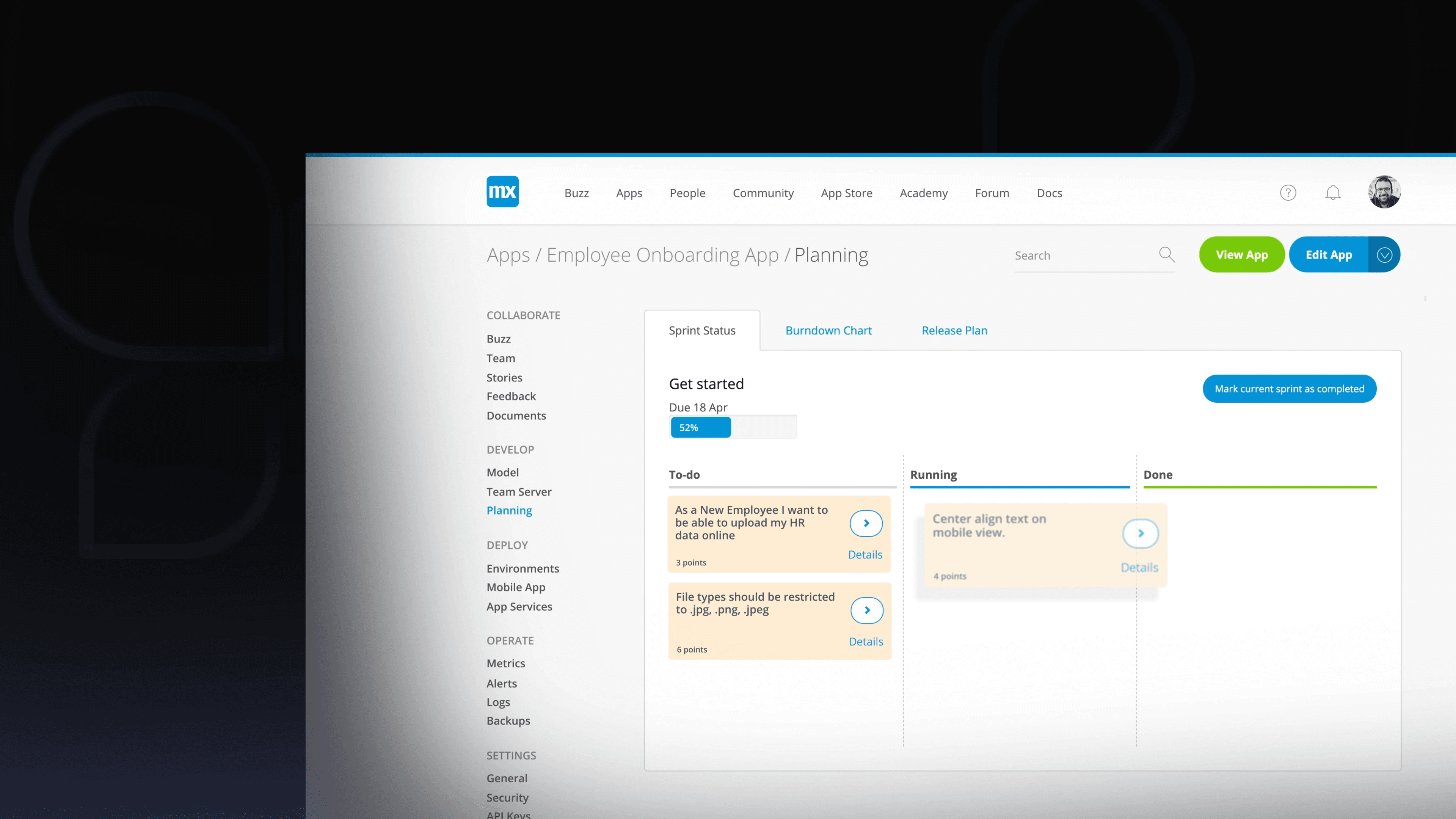Open notifications bell icon
The image size is (1456, 819).
click(1332, 193)
